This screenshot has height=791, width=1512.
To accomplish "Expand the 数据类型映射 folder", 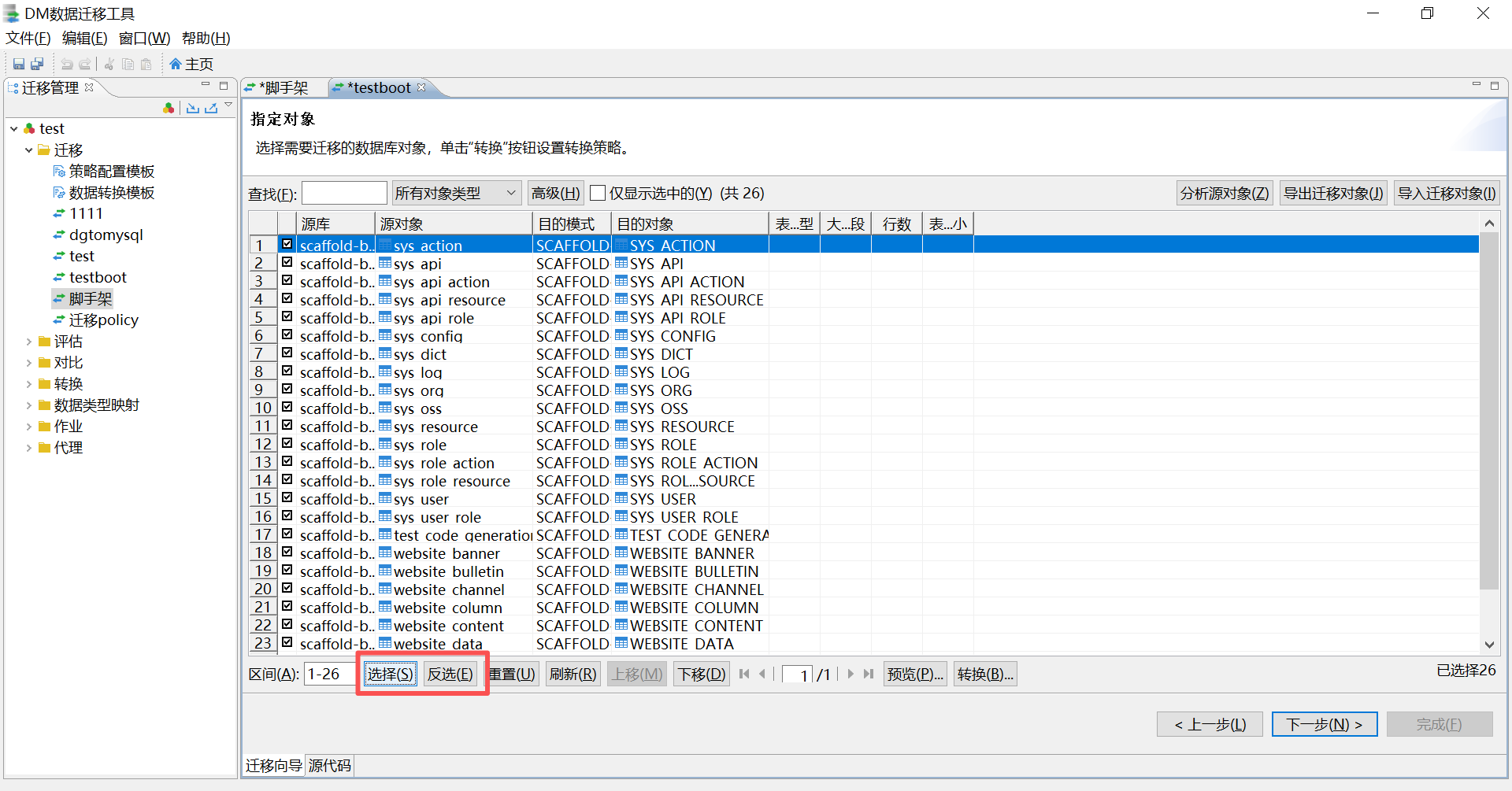I will point(29,405).
